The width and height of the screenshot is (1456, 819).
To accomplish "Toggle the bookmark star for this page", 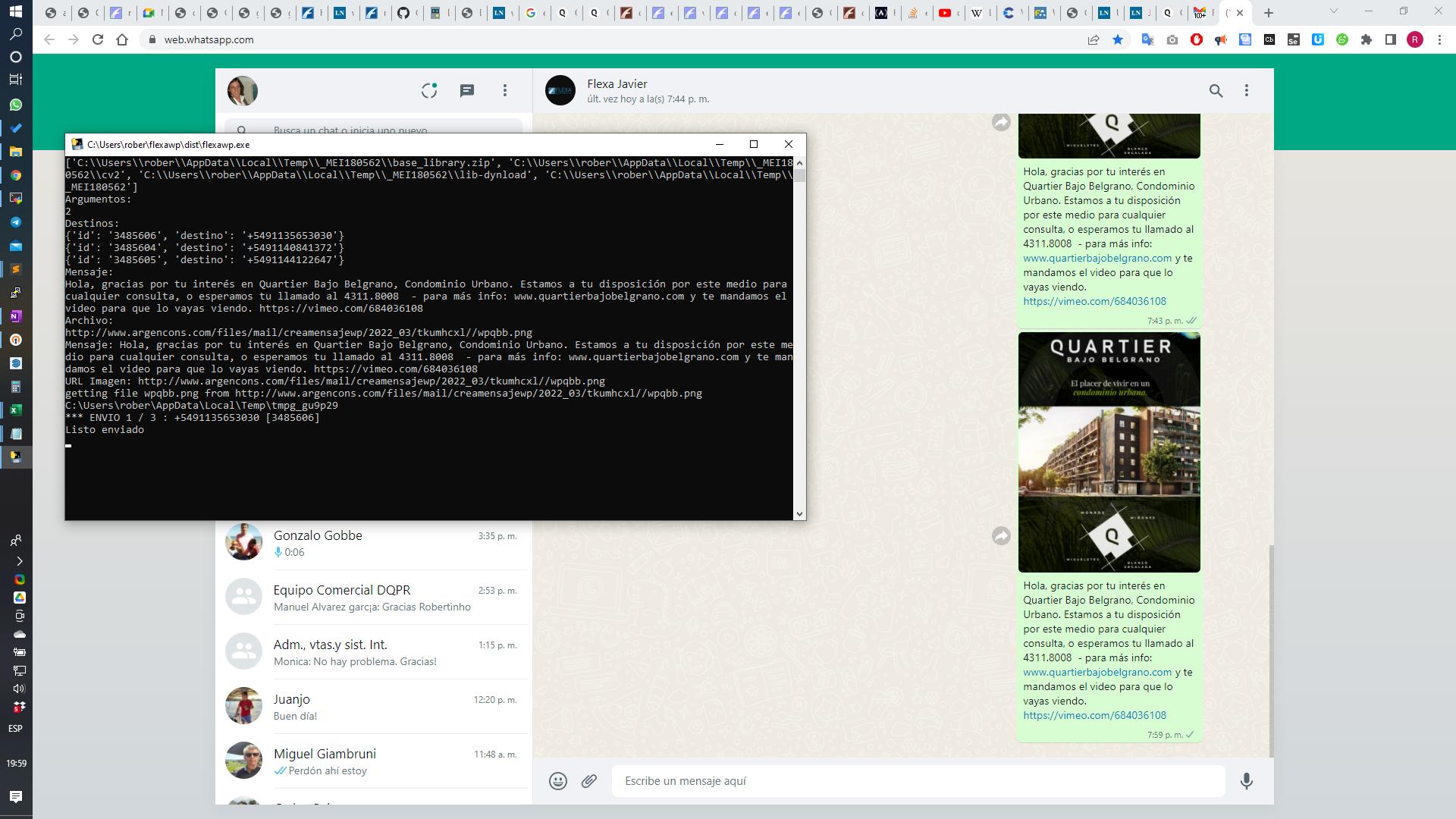I will pyautogui.click(x=1118, y=40).
